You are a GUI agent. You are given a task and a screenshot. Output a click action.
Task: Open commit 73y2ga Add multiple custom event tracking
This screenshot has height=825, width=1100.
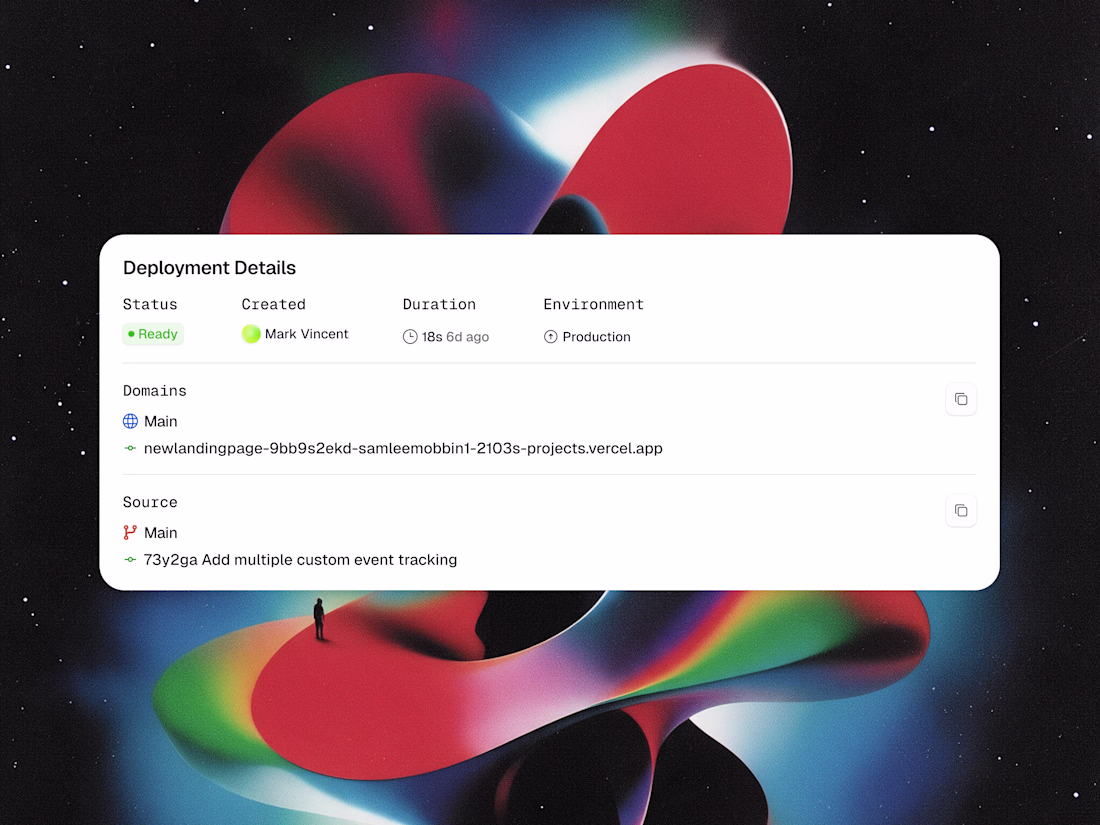(x=300, y=560)
